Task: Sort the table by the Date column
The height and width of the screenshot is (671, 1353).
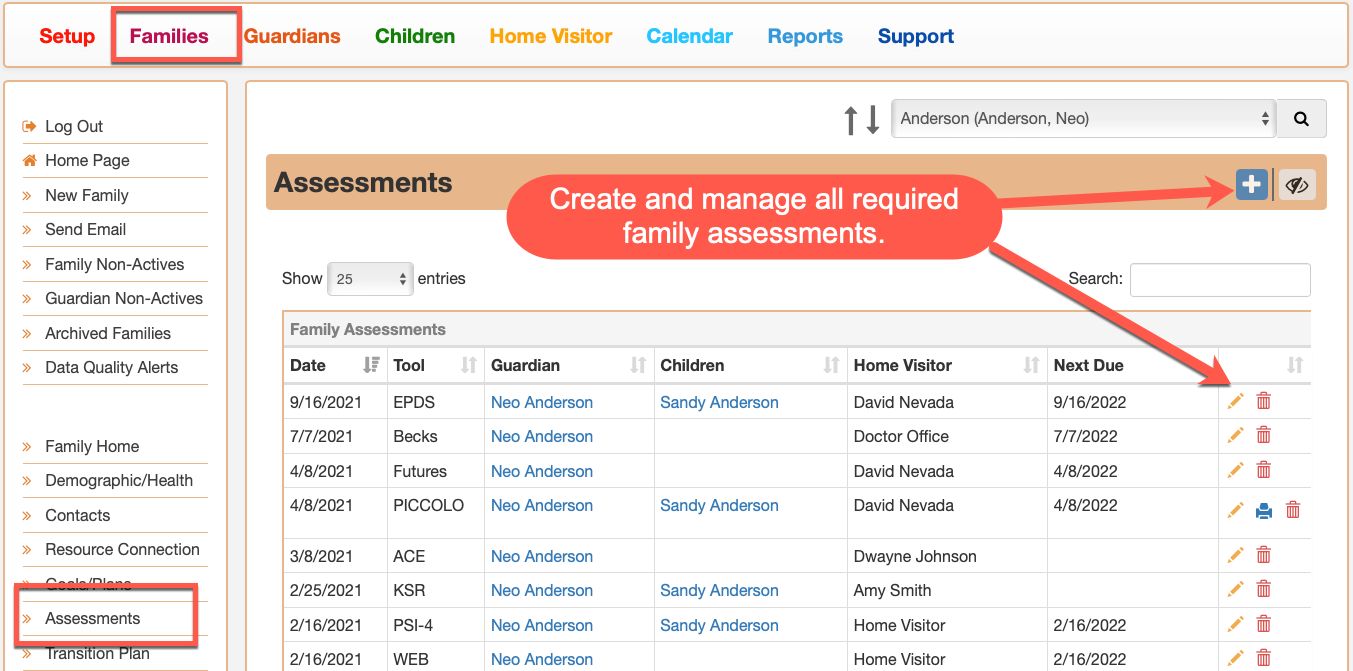Action: tap(335, 365)
